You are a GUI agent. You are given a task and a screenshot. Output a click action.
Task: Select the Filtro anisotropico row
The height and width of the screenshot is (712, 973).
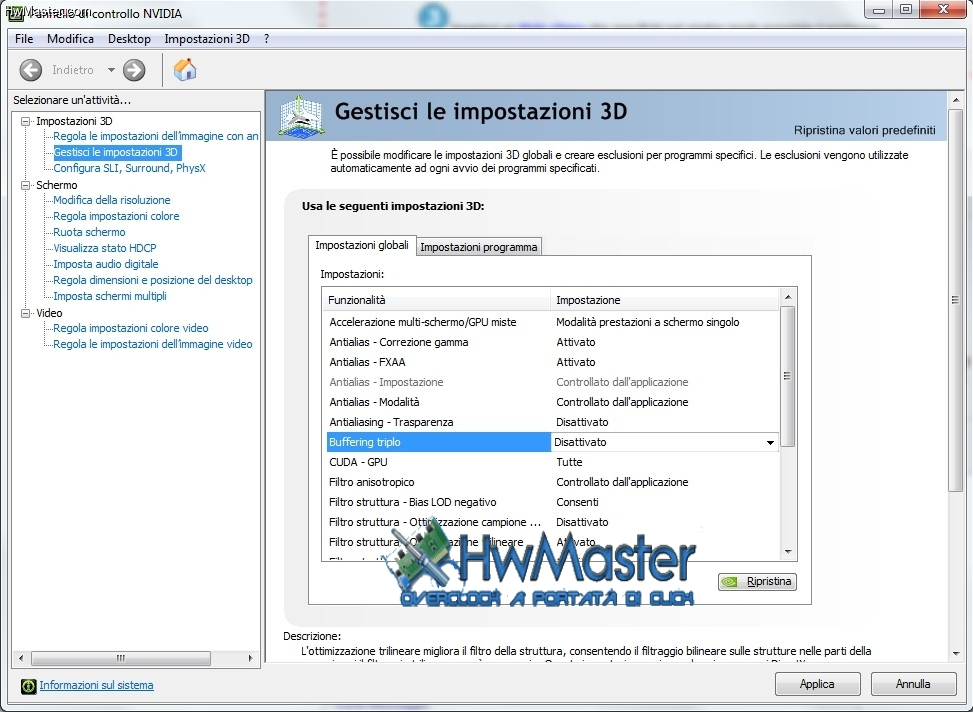[552, 482]
